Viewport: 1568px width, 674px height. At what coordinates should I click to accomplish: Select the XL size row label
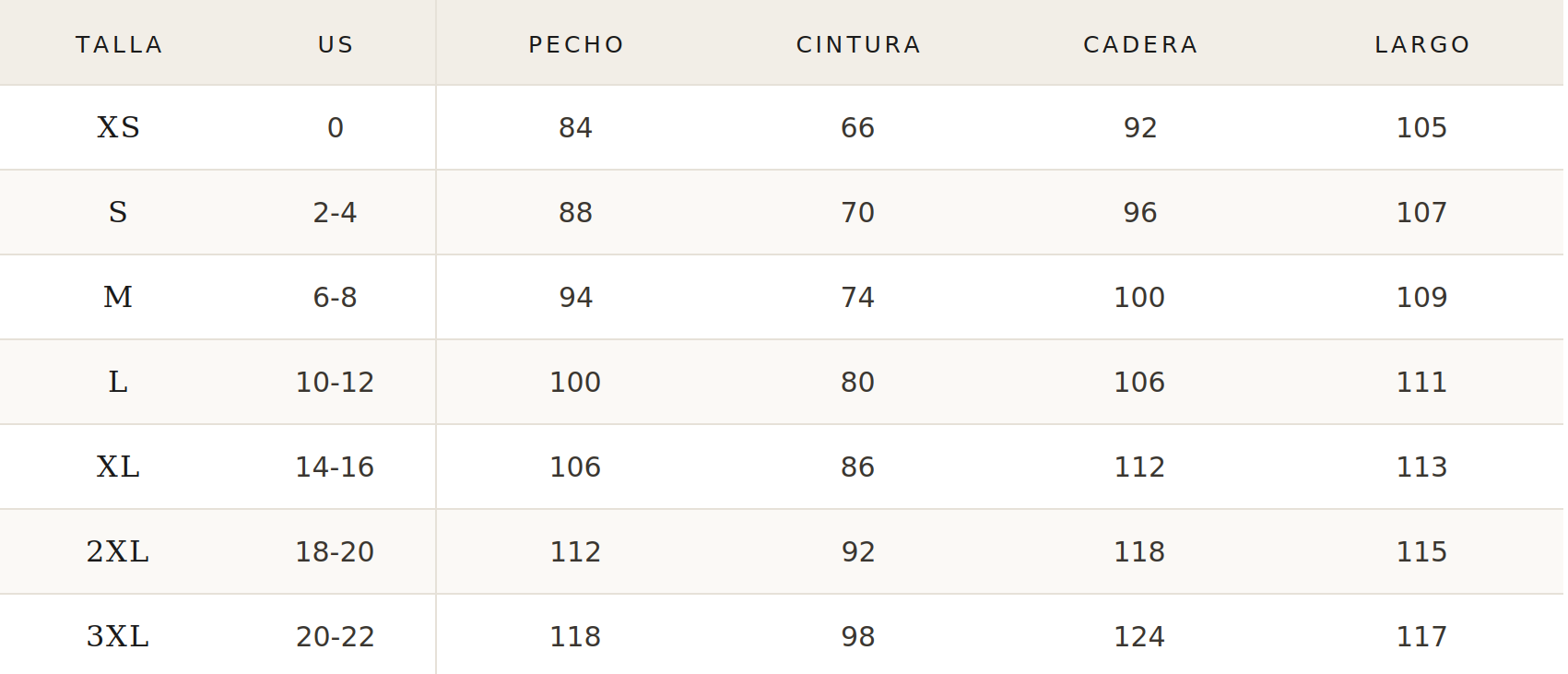pos(118,467)
